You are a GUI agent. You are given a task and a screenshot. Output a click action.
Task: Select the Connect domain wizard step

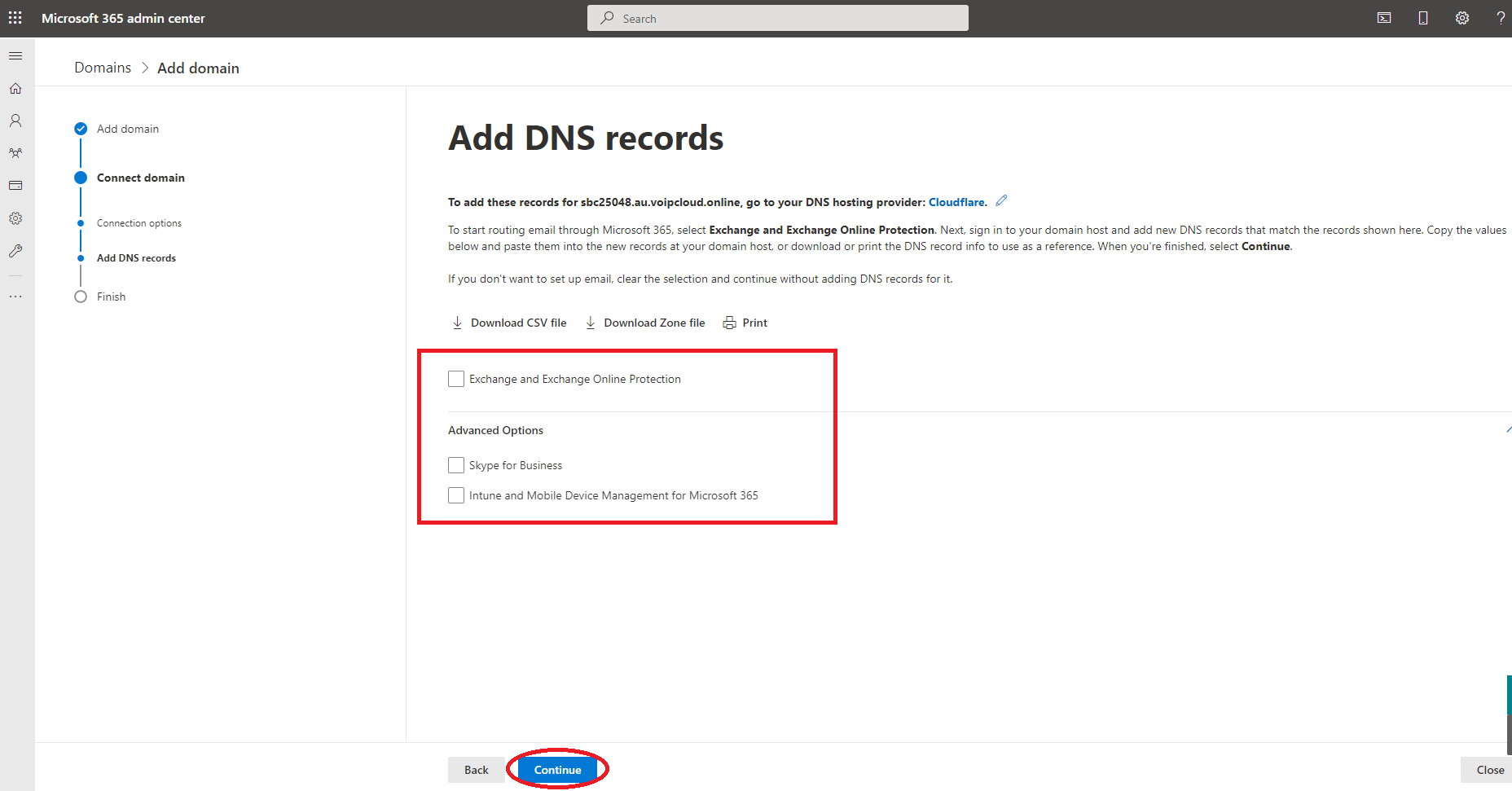click(x=141, y=178)
